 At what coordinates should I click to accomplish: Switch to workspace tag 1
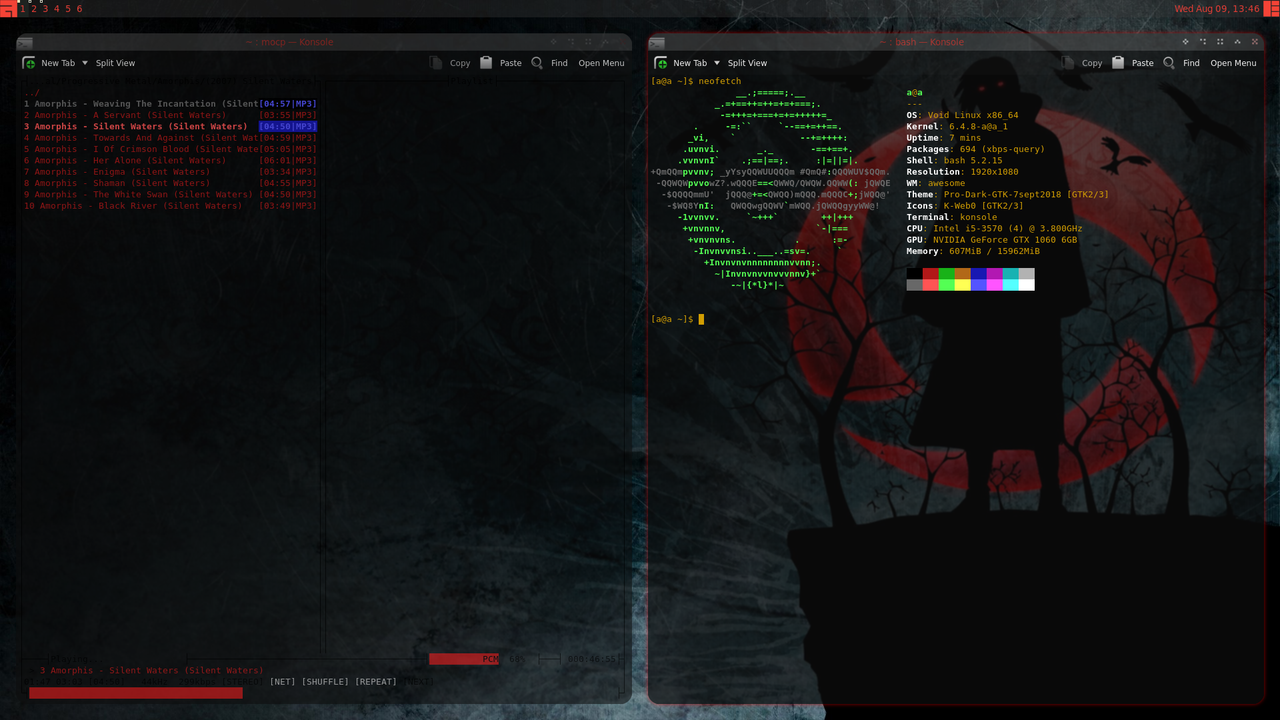pyautogui.click(x=22, y=8)
